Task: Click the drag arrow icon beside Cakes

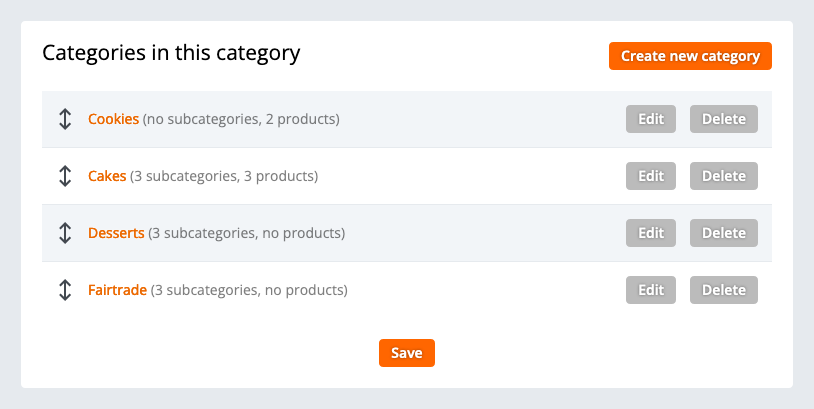Action: (x=65, y=177)
